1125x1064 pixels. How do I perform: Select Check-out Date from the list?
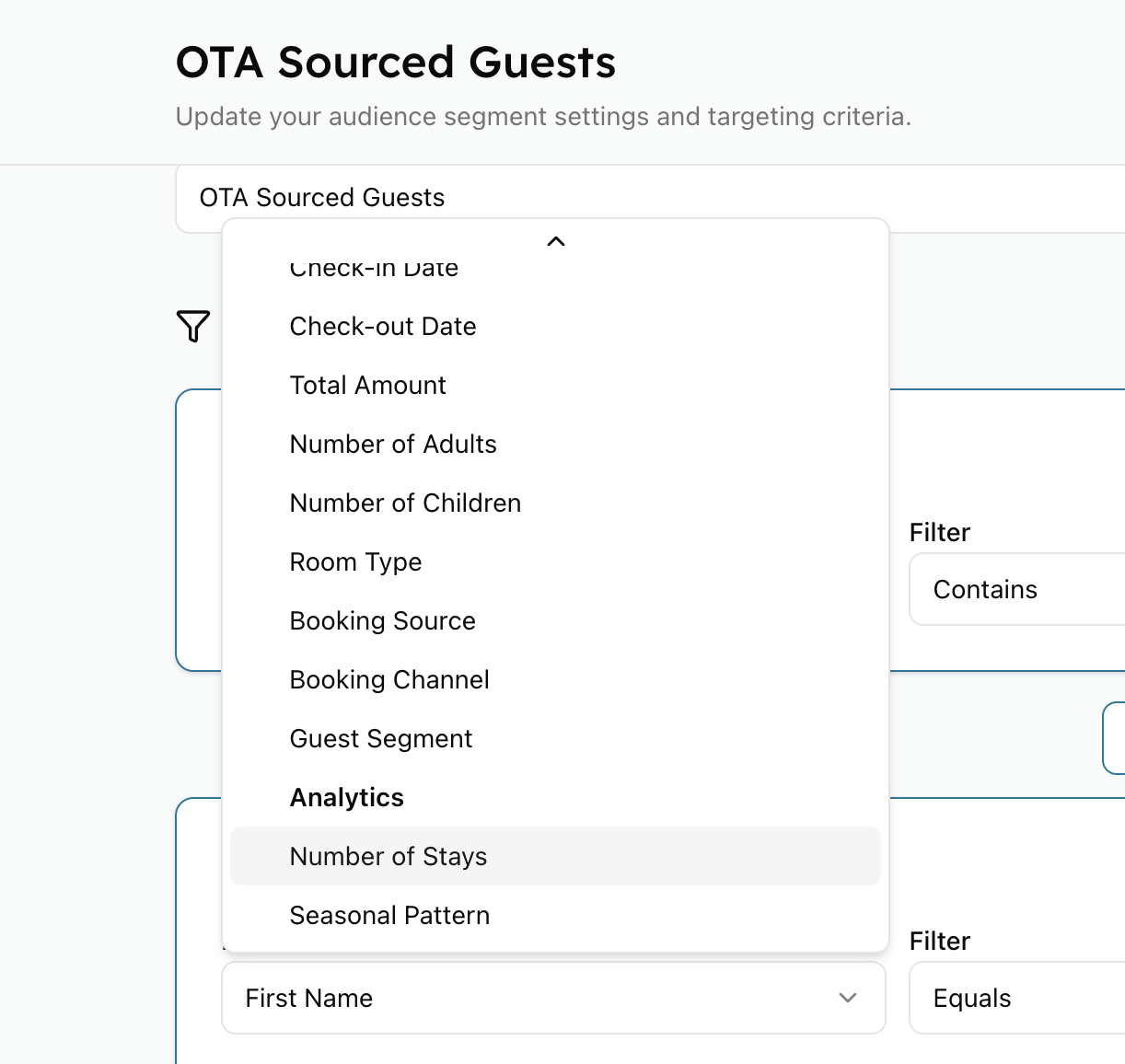pyautogui.click(x=383, y=327)
